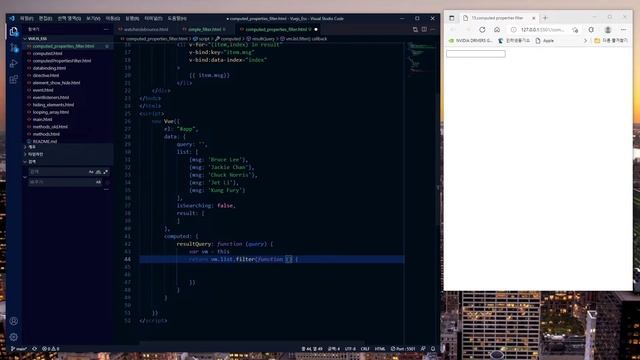Click the errors and warnings status indicator
This screenshot has width=640, height=360.
click(51, 349)
